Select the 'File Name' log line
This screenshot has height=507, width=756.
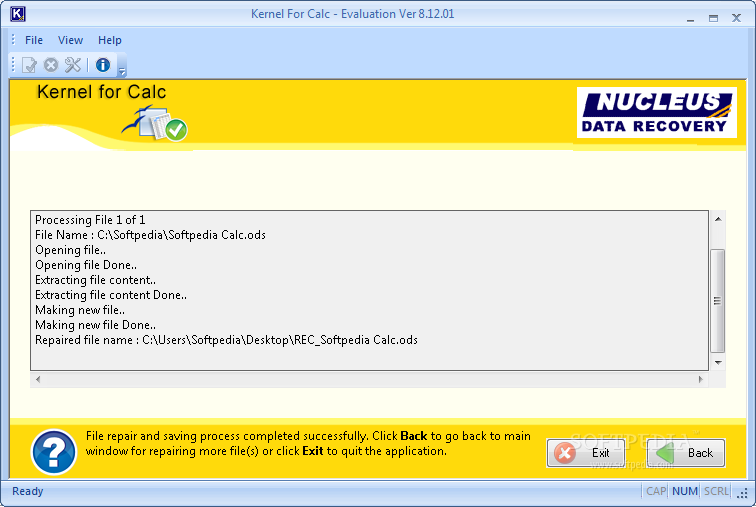(x=150, y=235)
